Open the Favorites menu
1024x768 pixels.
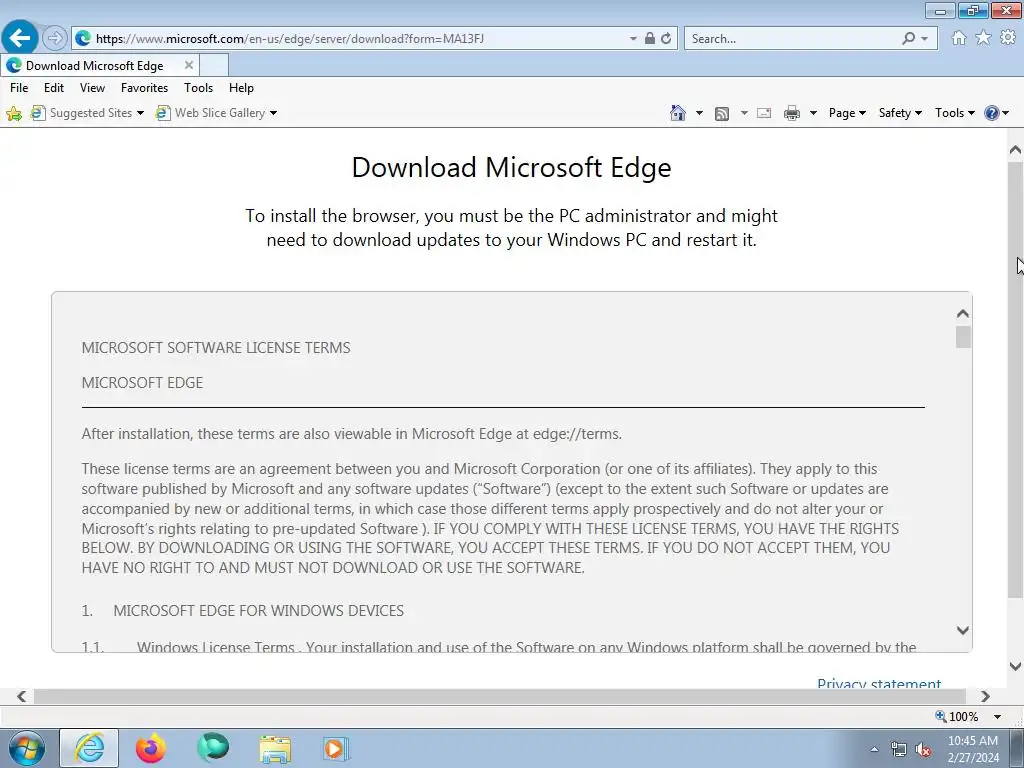click(x=144, y=88)
